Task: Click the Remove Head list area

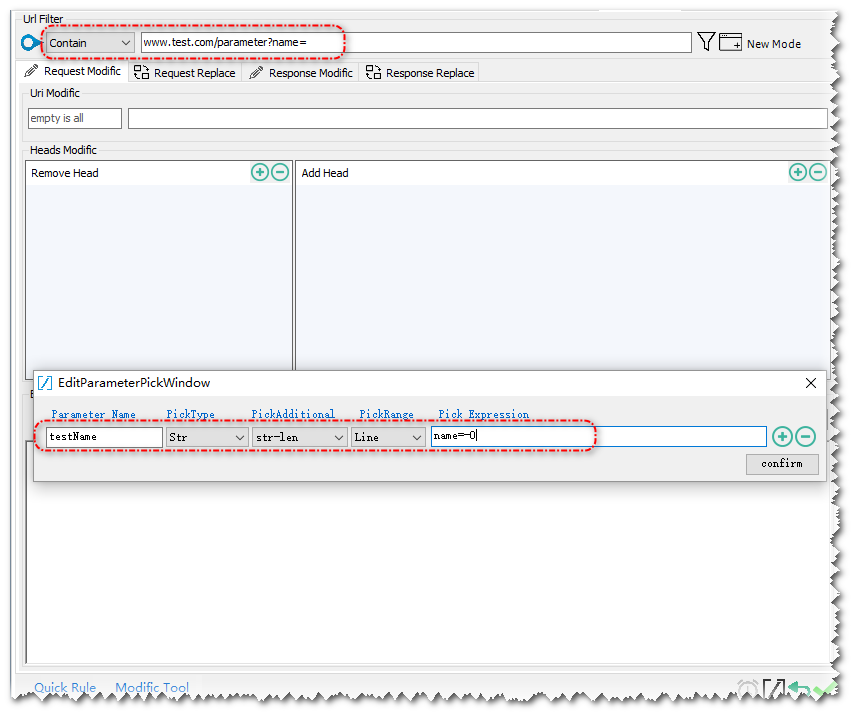Action: pos(159,279)
